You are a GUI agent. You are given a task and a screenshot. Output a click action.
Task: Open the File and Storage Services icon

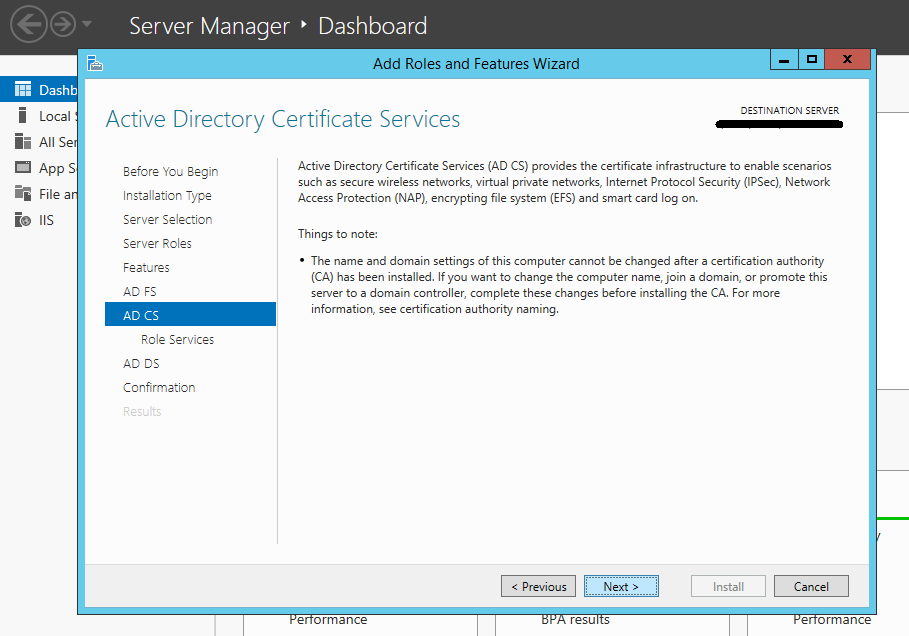point(23,194)
